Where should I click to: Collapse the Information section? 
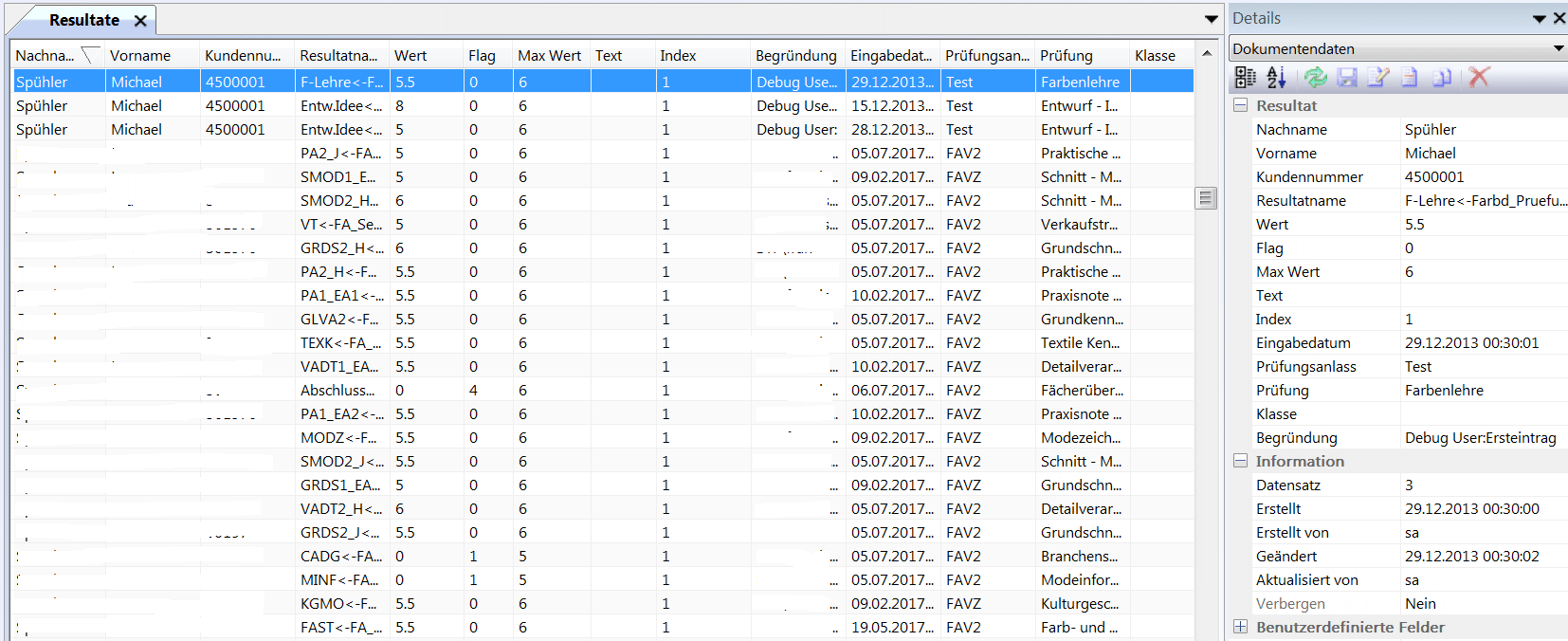tap(1240, 461)
